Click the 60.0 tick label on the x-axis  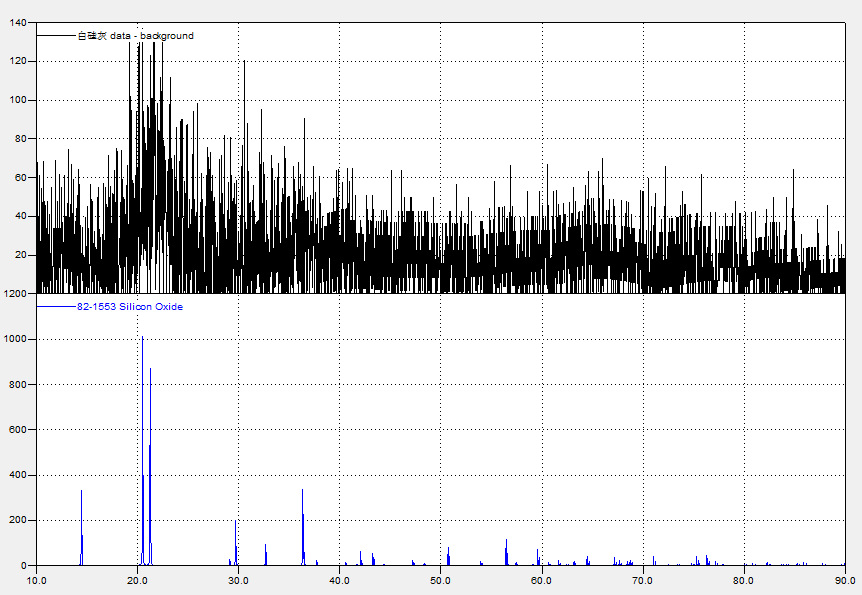point(542,581)
